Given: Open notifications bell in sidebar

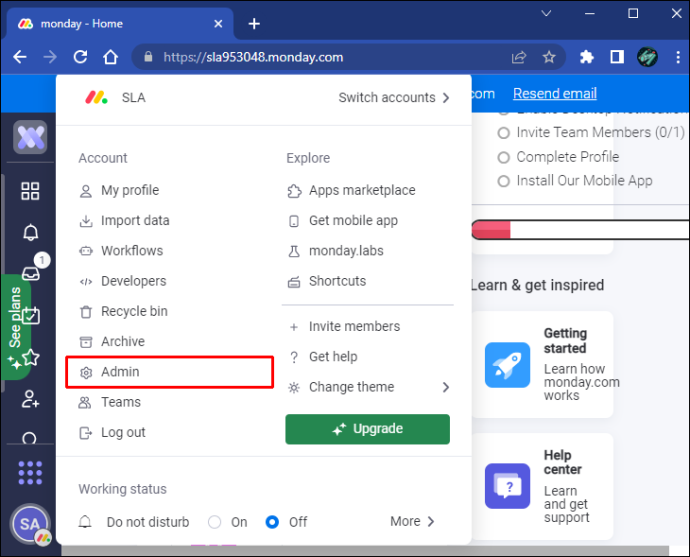Looking at the screenshot, I should pos(30,232).
